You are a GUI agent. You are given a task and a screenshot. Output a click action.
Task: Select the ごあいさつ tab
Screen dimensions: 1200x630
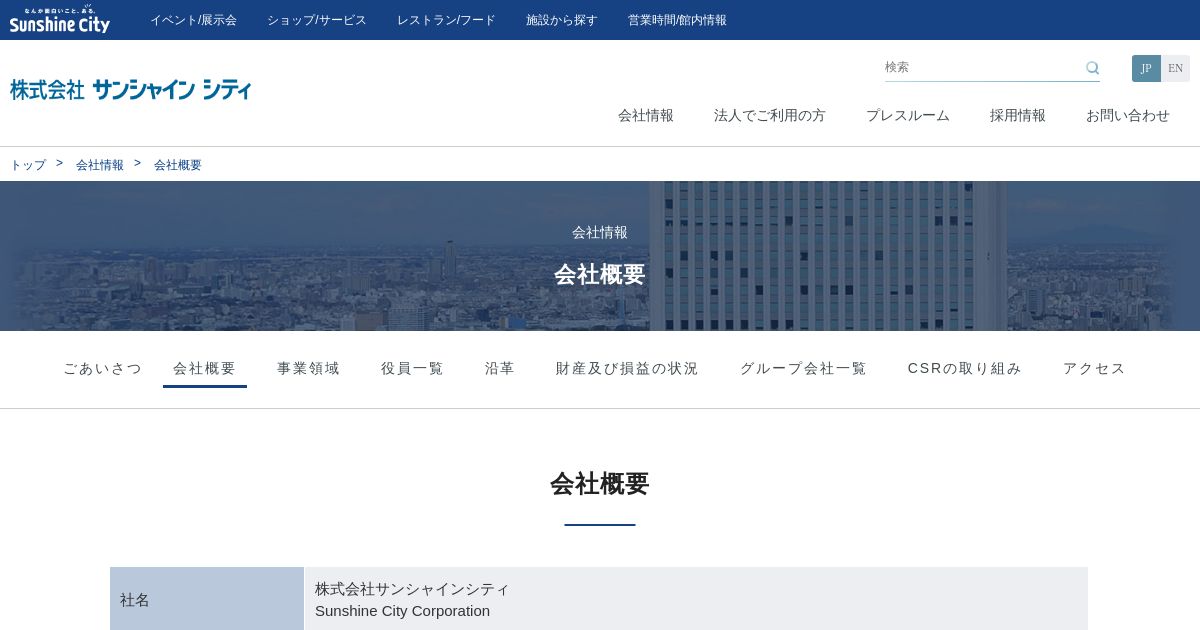click(x=103, y=368)
